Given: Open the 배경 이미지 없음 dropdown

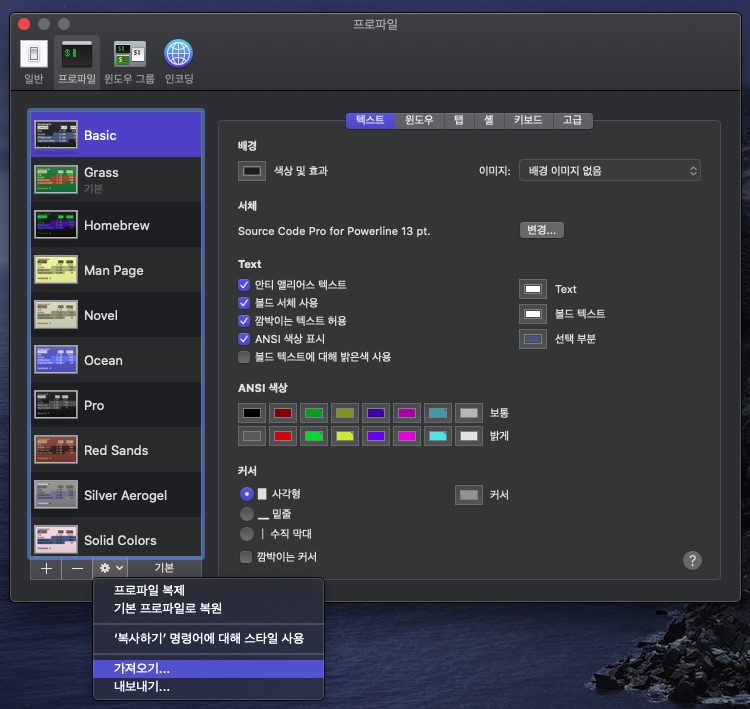Looking at the screenshot, I should tap(610, 171).
